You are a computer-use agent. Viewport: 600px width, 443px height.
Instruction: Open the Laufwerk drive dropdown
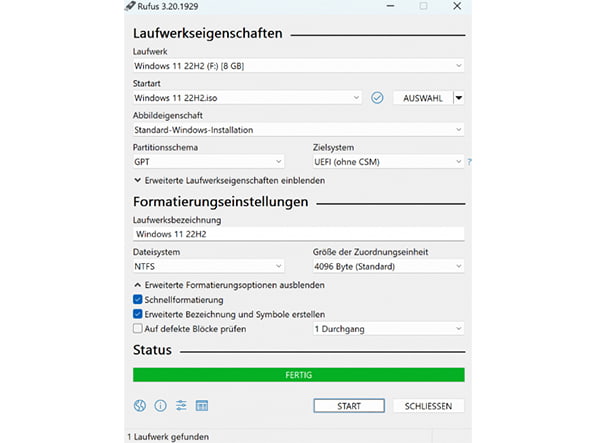click(x=298, y=66)
